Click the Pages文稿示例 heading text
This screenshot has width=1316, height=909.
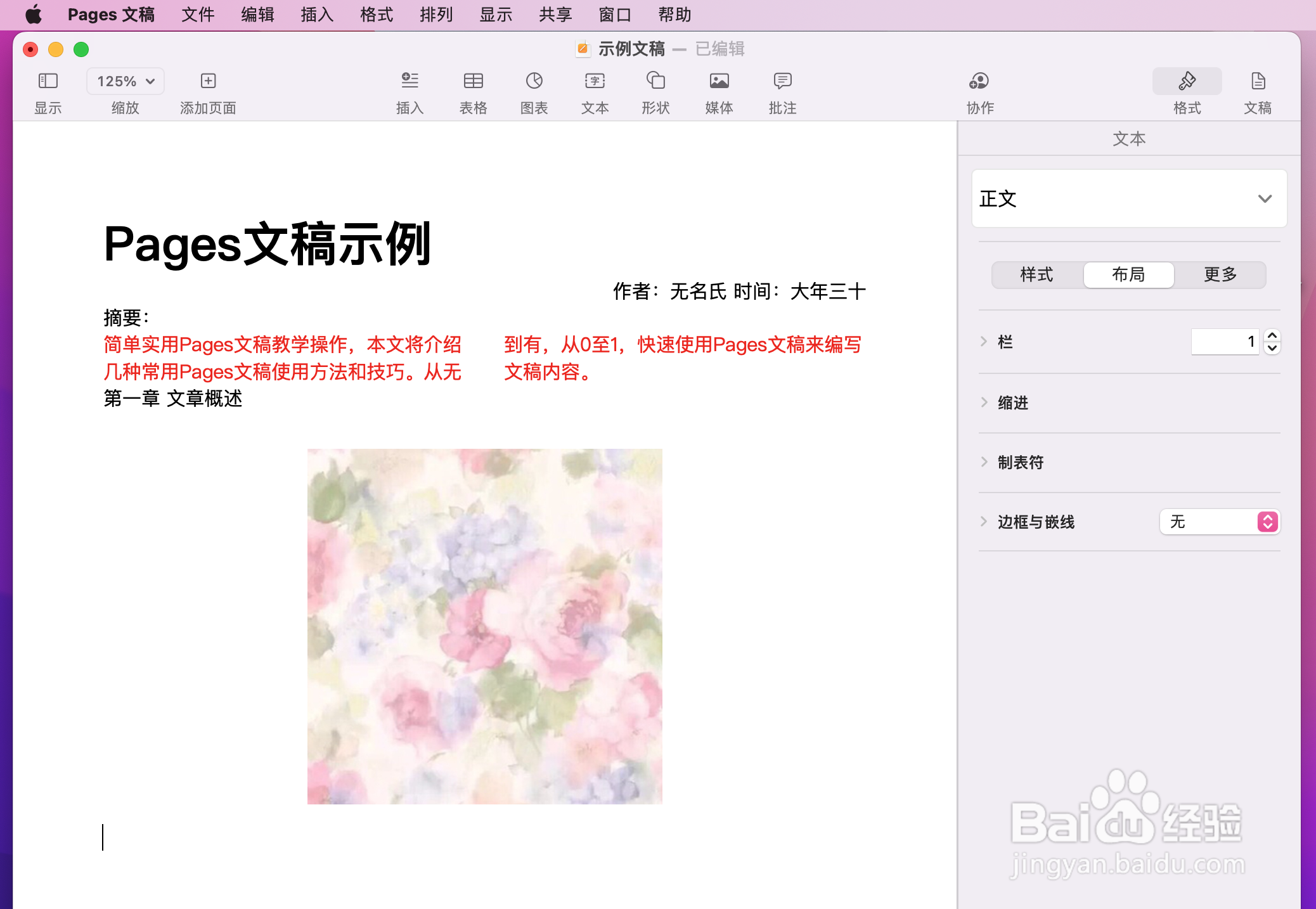pos(268,244)
